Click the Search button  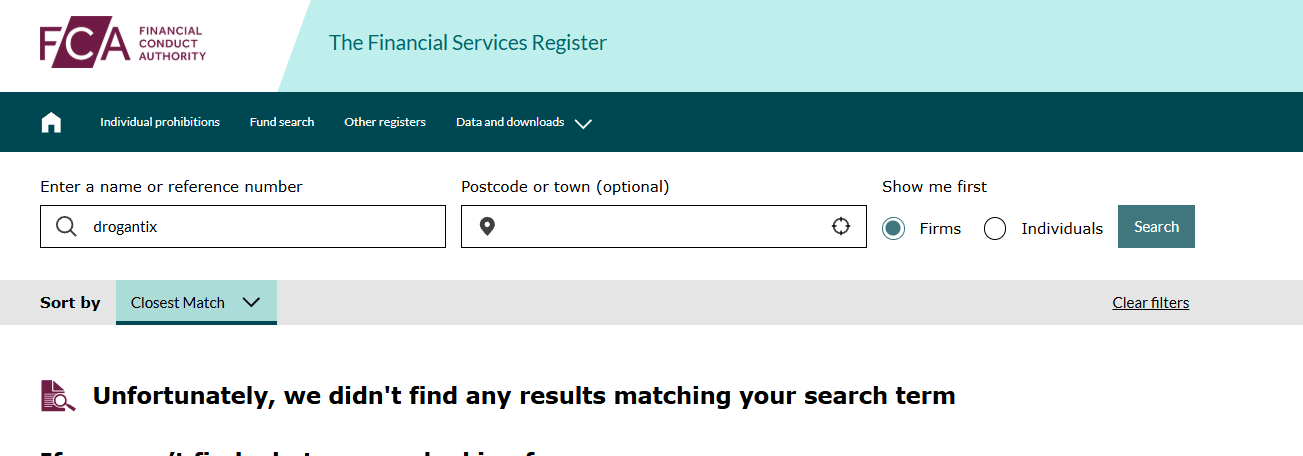1156,227
